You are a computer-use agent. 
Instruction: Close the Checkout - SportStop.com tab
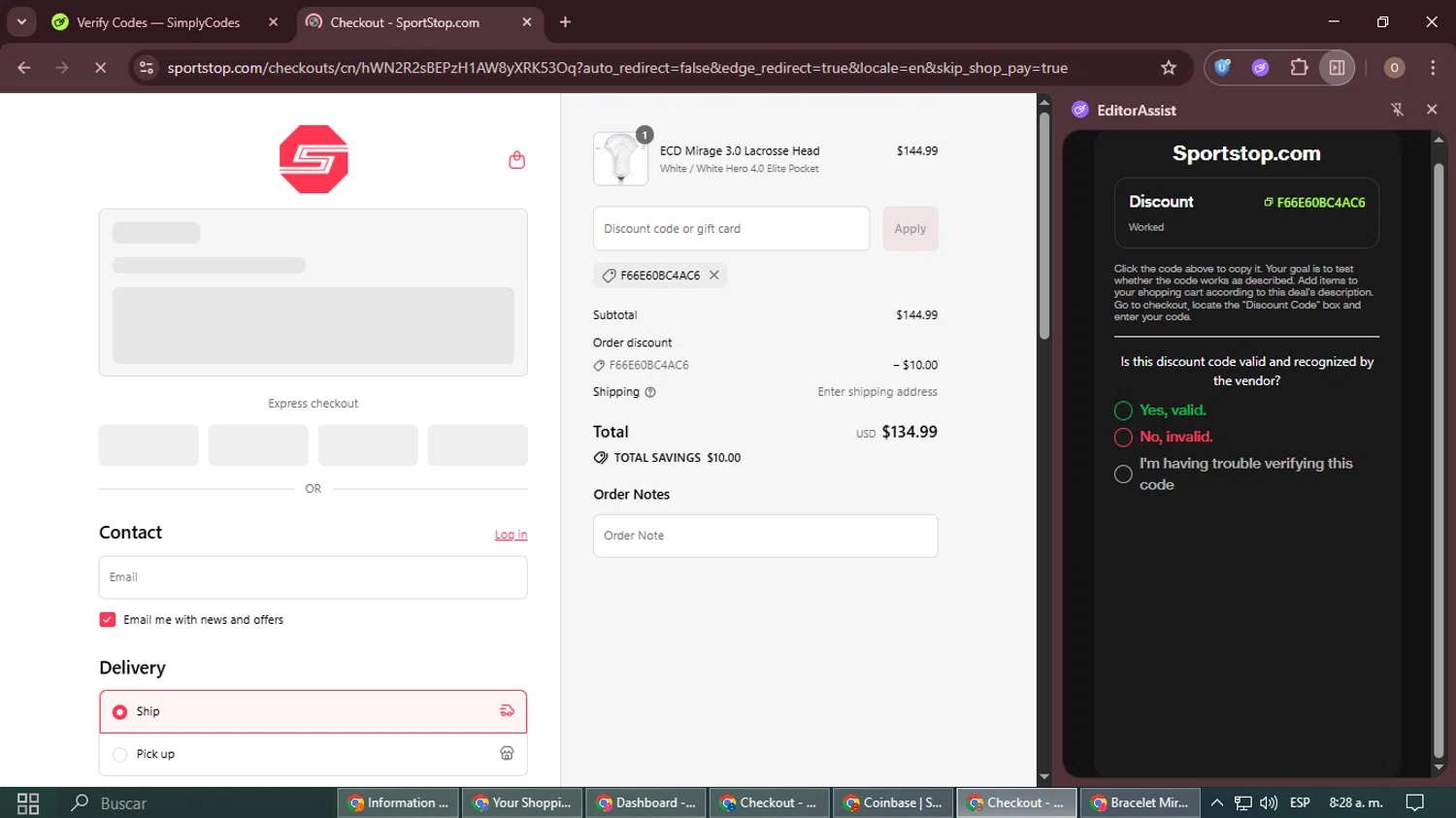[527, 21]
